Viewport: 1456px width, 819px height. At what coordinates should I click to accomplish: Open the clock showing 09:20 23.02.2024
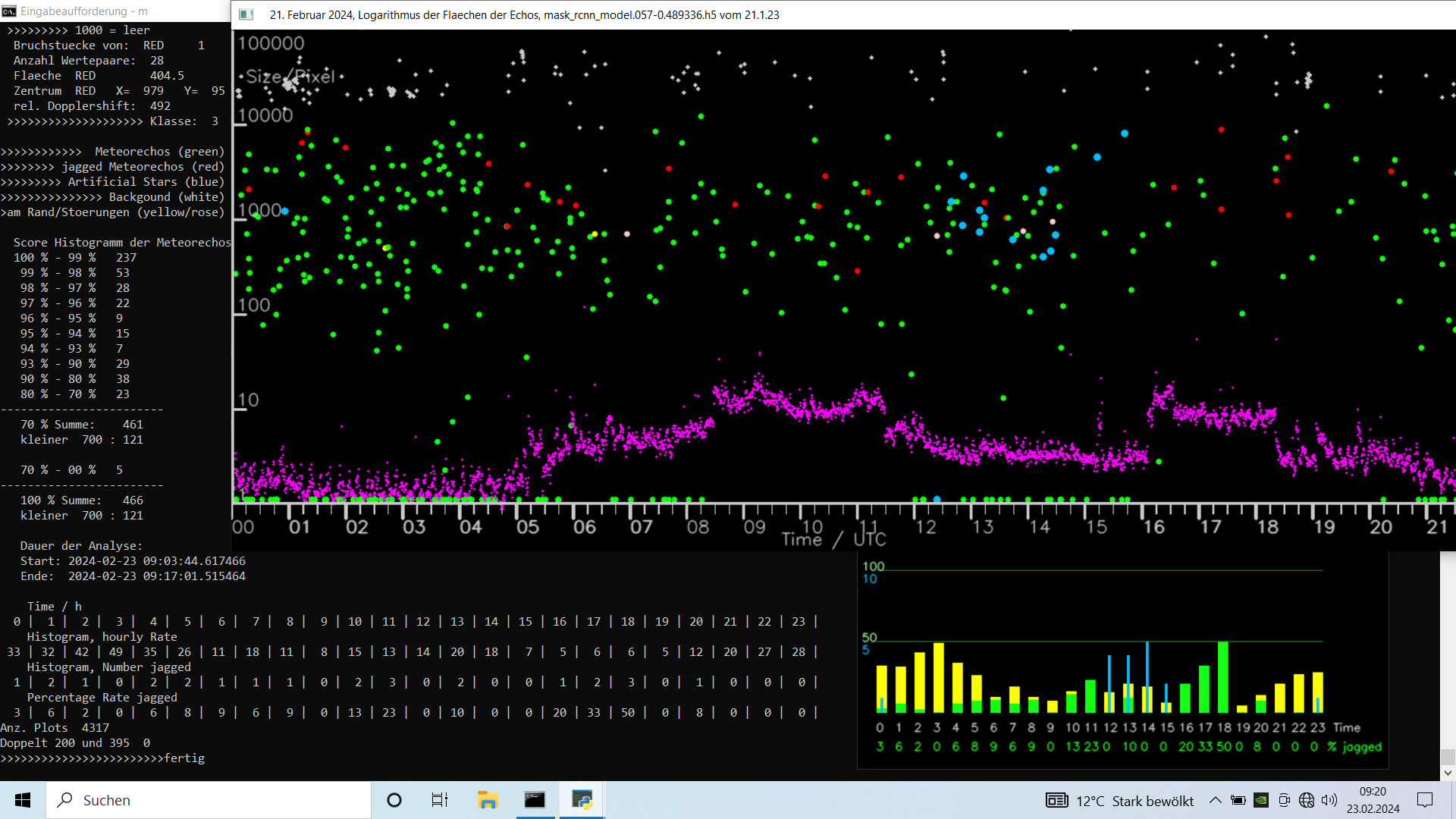click(1373, 800)
